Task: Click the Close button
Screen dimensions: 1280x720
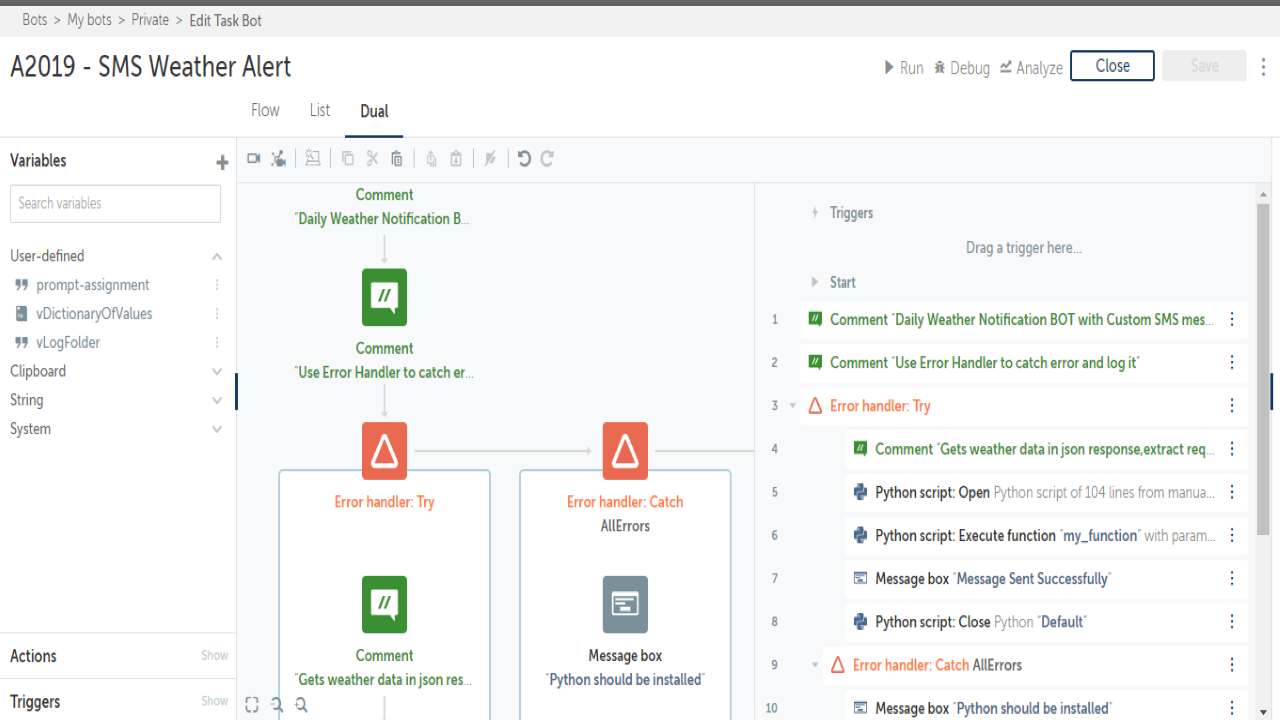Action: click(1112, 66)
